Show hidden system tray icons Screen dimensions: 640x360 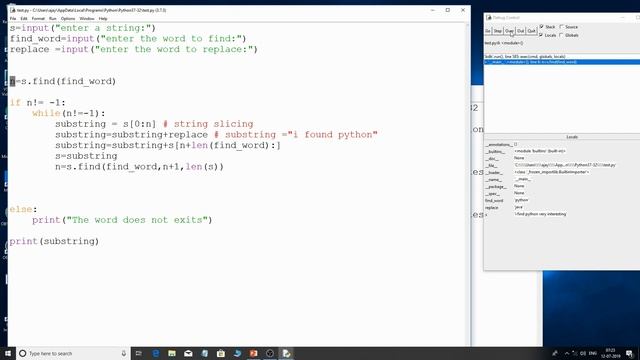pos(567,353)
